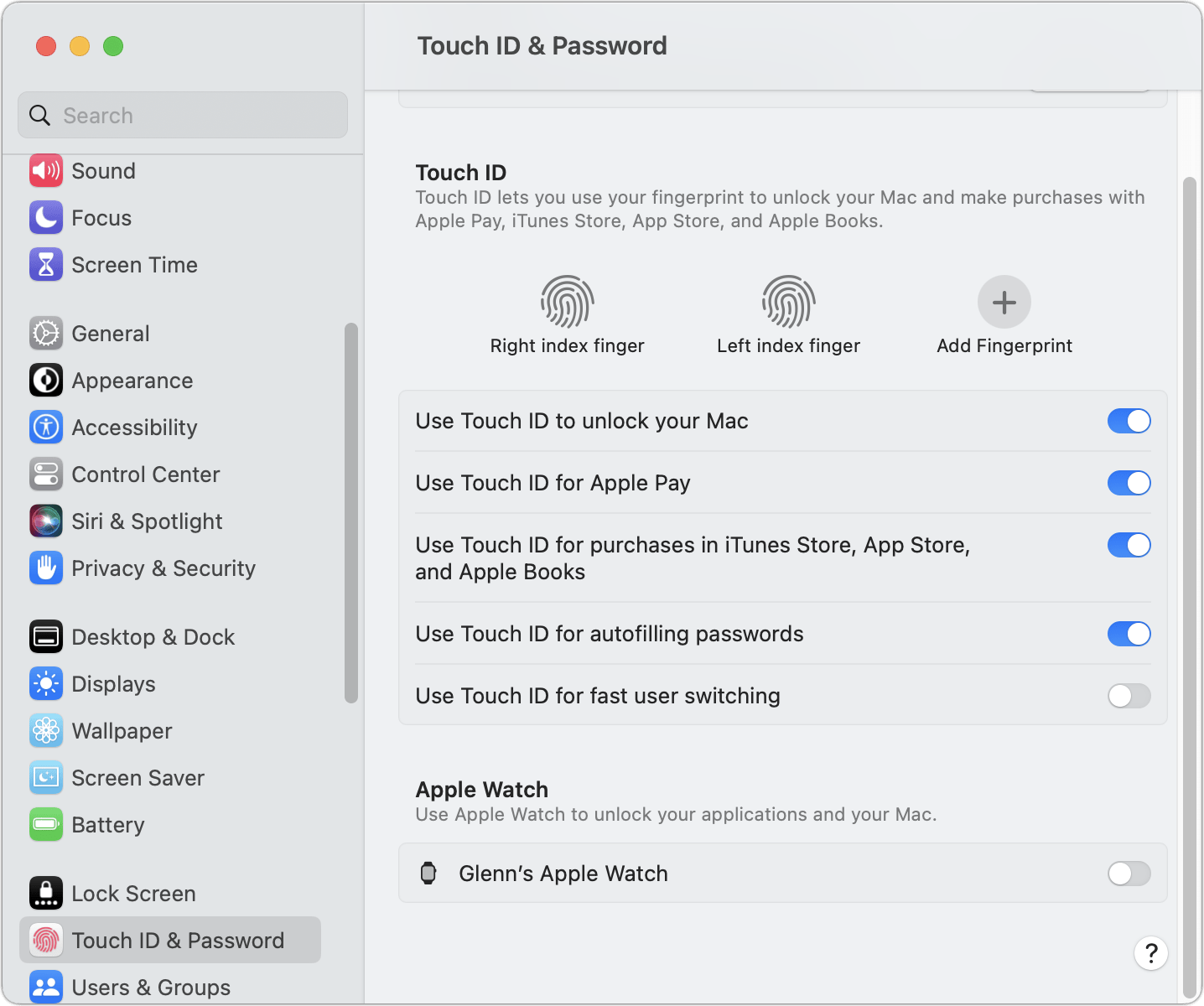Click inside the Search field
Screen dimensions: 1204x1006
coord(182,115)
